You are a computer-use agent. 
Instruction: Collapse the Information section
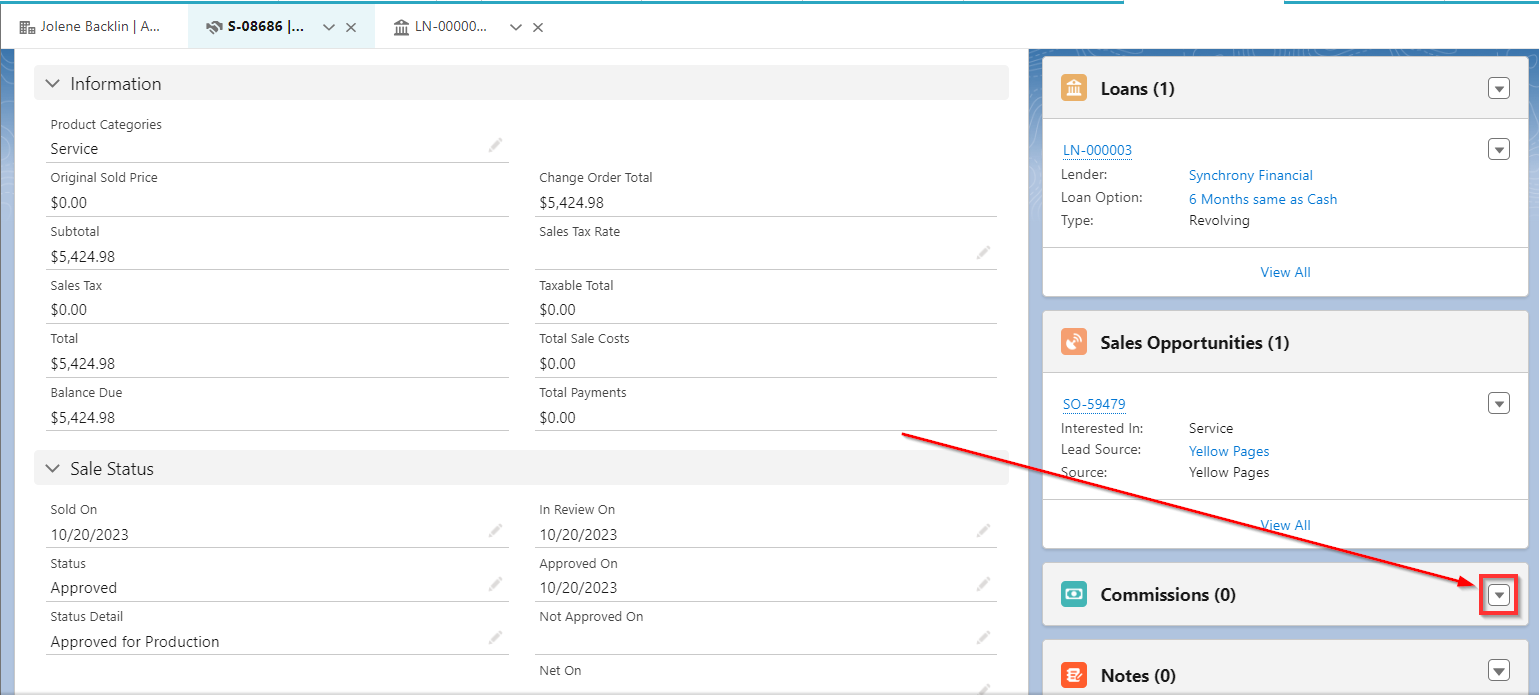[53, 84]
